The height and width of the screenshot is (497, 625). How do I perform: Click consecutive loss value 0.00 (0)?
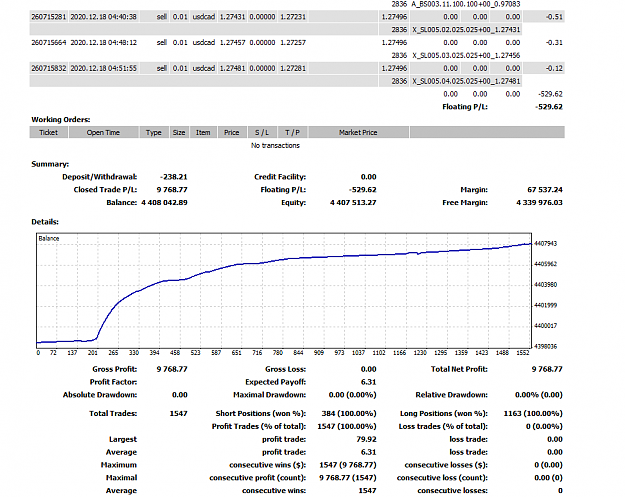(548, 478)
